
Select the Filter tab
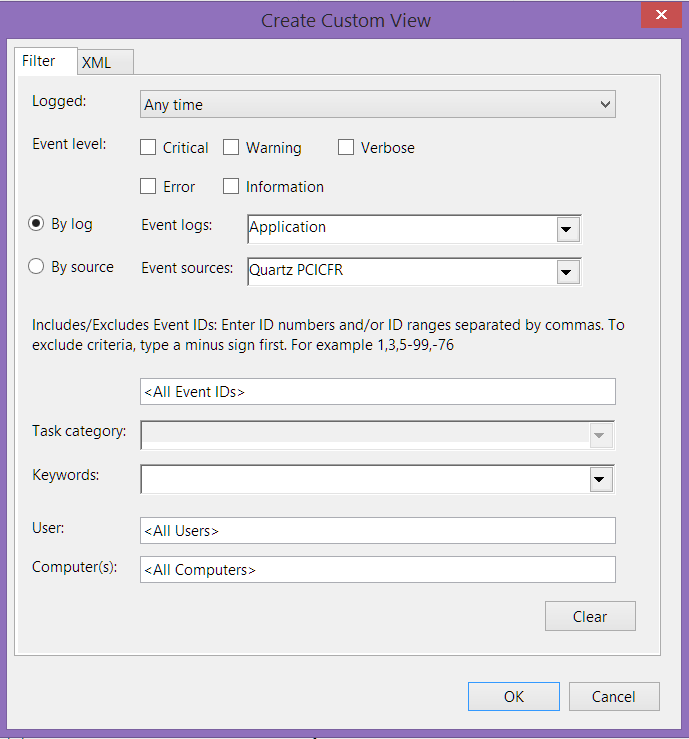[x=46, y=61]
